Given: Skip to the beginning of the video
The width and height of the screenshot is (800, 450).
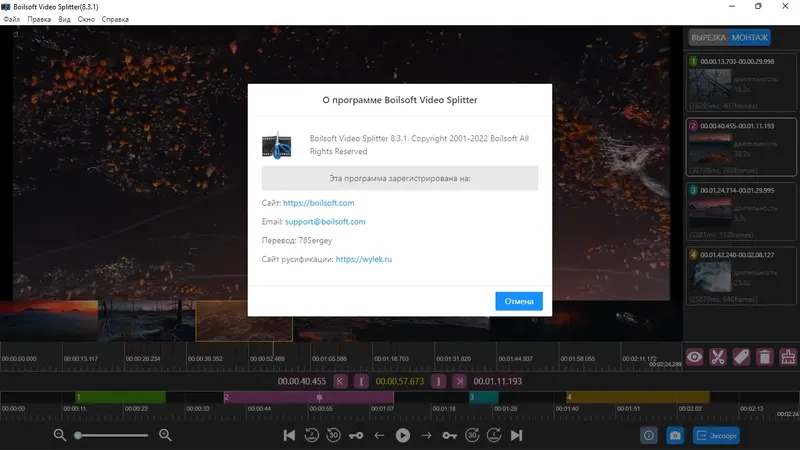Looking at the screenshot, I should 289,435.
